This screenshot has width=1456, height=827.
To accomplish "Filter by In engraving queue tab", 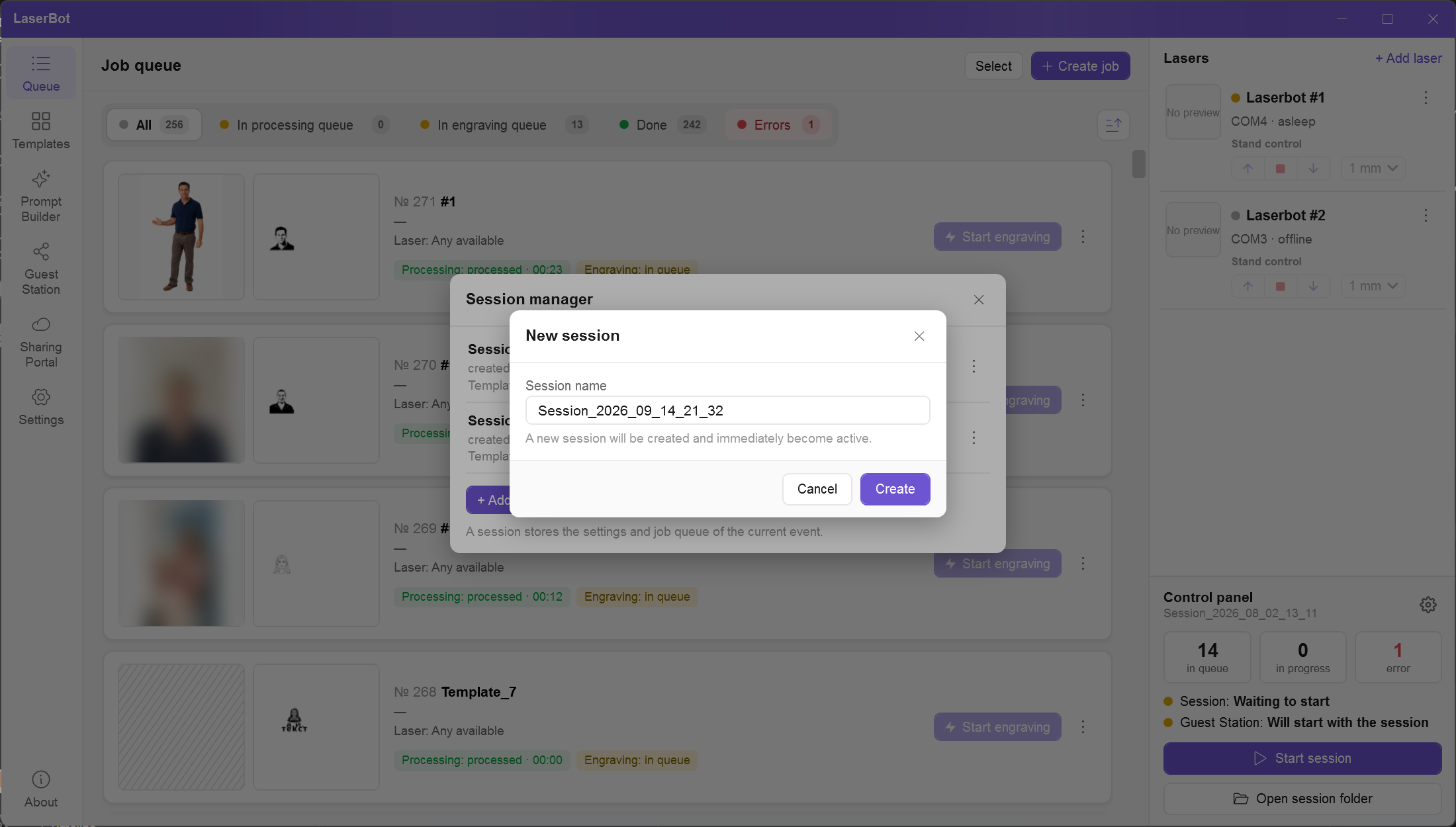I will pyautogui.click(x=503, y=125).
